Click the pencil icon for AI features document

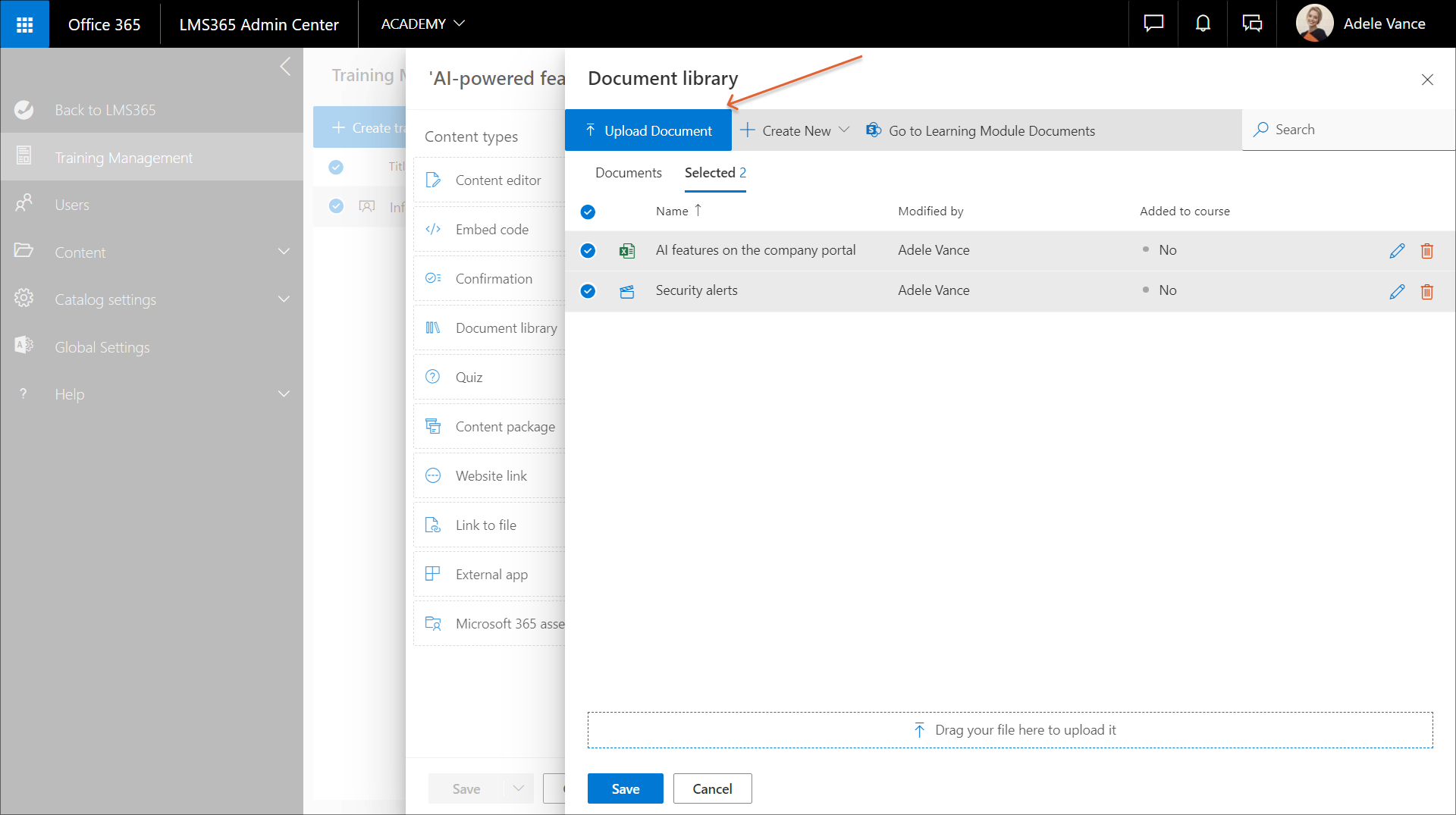coord(1397,251)
